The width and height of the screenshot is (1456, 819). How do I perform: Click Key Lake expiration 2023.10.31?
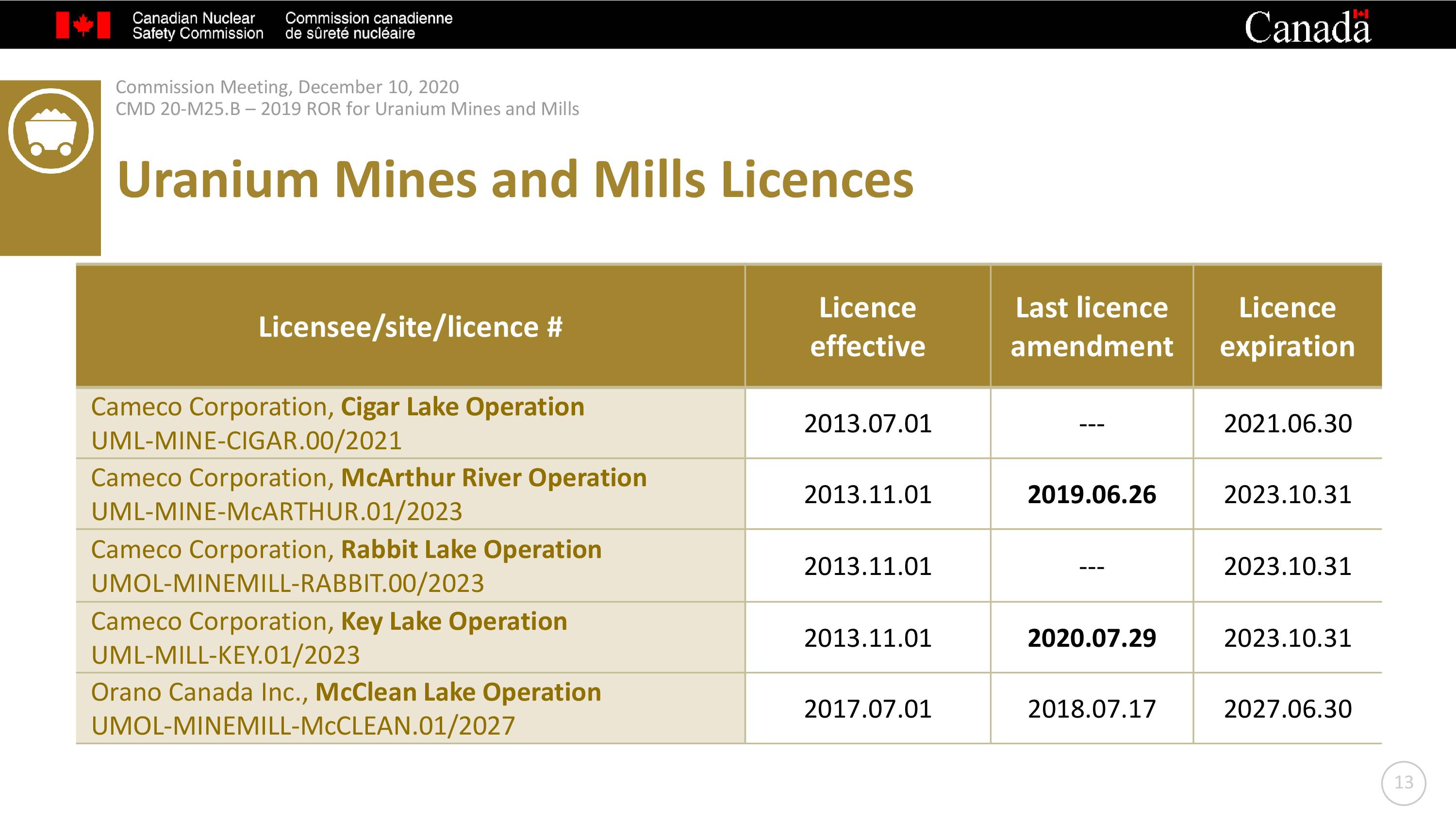pos(1288,638)
